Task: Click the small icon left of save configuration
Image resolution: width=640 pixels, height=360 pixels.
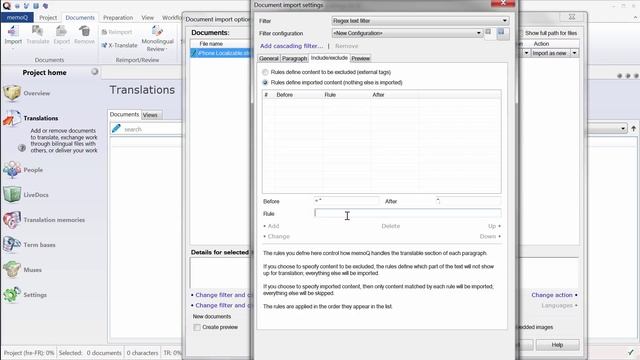Action: tap(488, 31)
